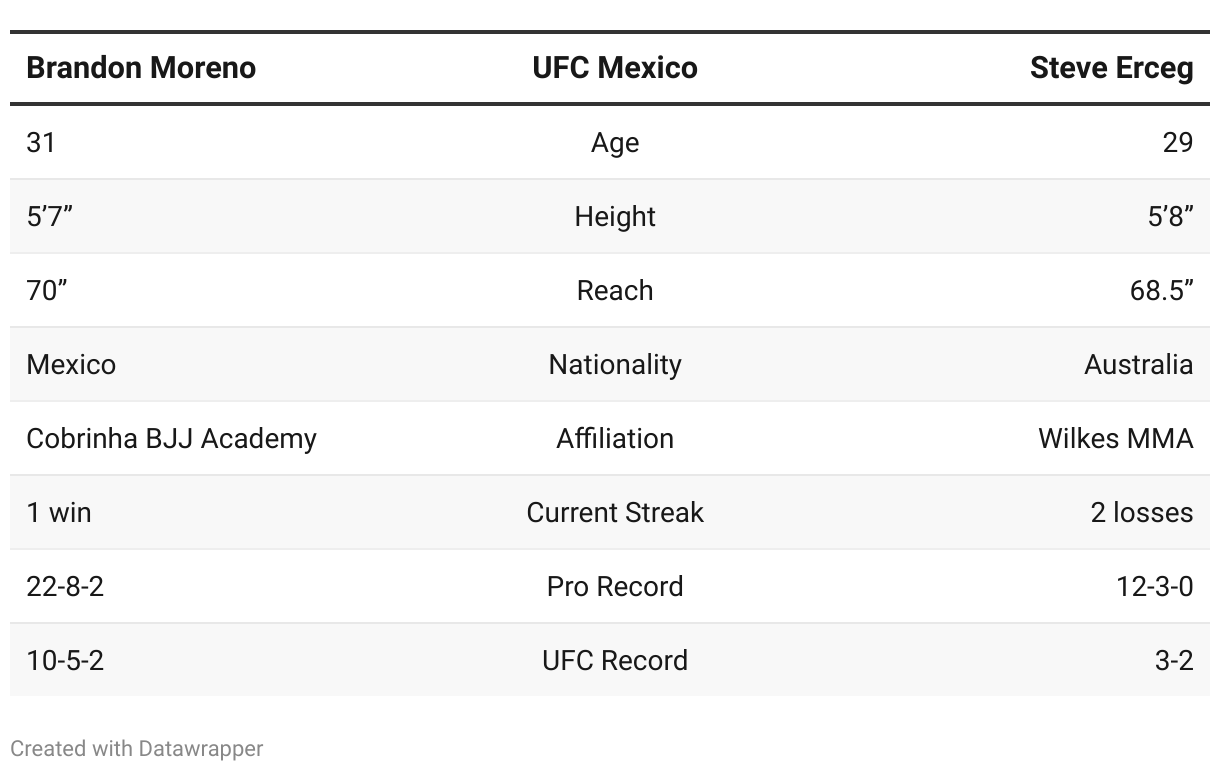Screen dimensions: 1220x772
Task: Click Moreno's 22-8-2 pro record
Action: click(65, 587)
